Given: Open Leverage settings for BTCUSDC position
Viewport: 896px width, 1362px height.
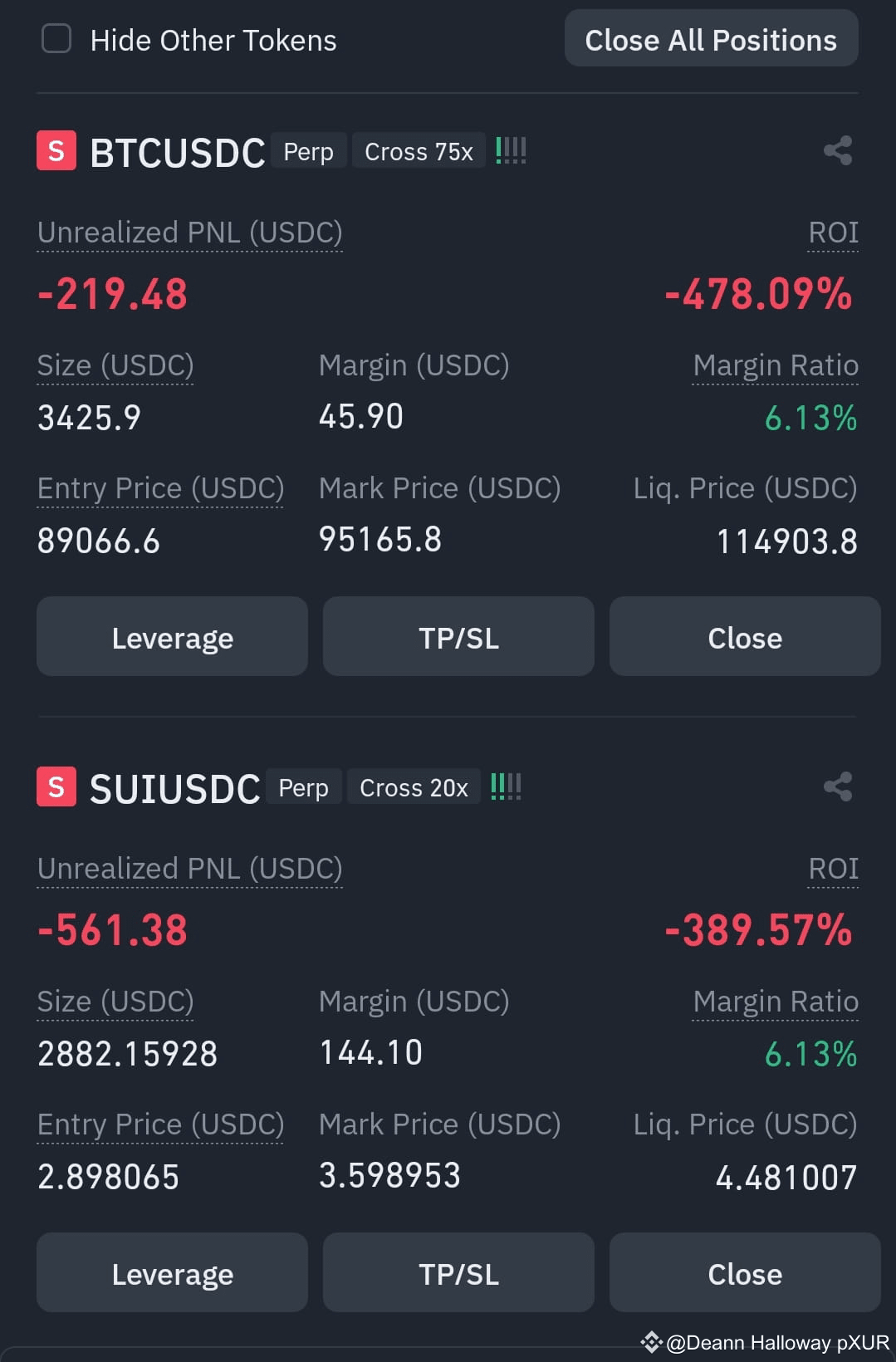Looking at the screenshot, I should pyautogui.click(x=172, y=636).
